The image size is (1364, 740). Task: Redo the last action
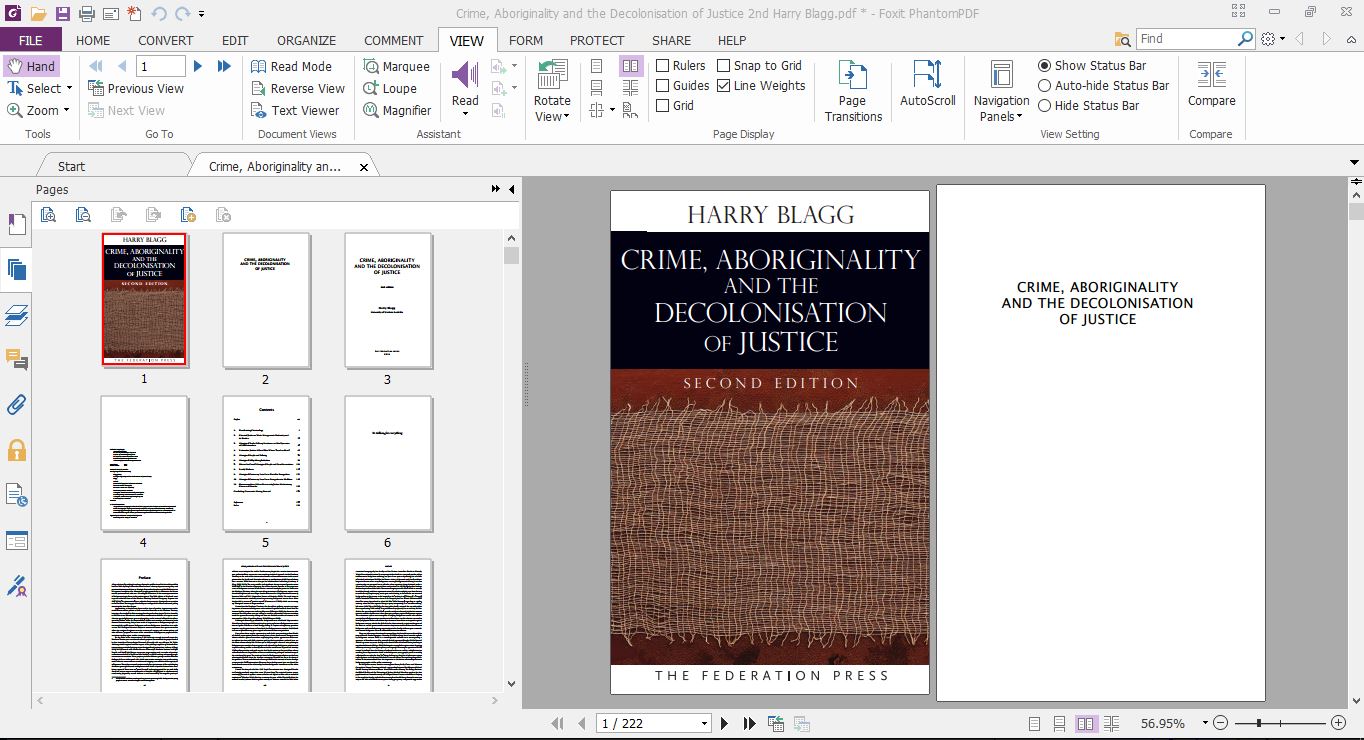pos(182,13)
